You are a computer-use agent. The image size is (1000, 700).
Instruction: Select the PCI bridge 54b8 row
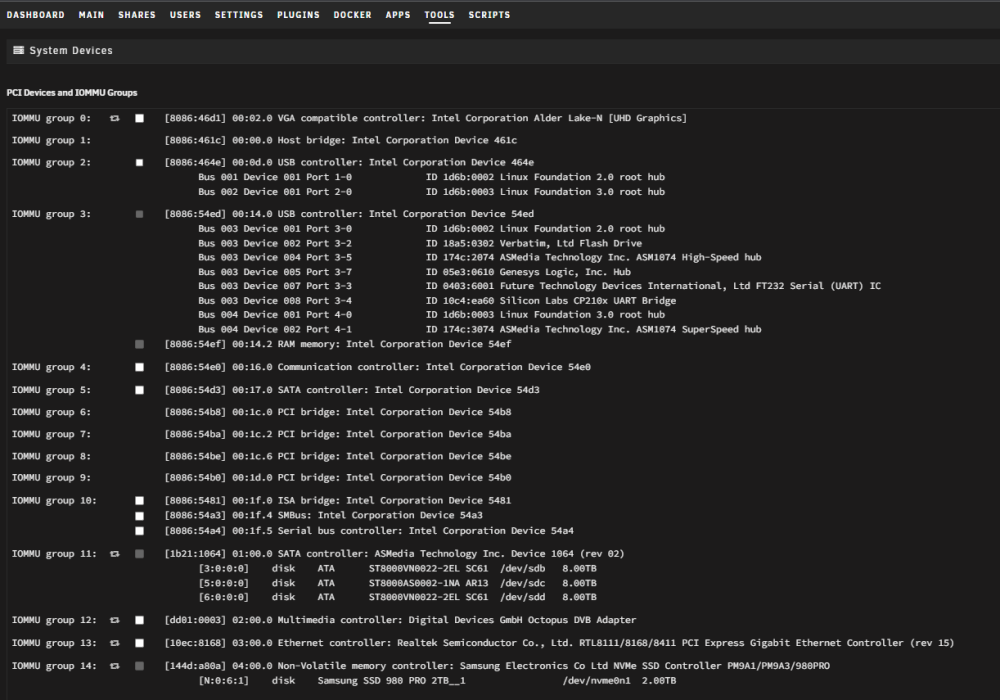[x=338, y=412]
